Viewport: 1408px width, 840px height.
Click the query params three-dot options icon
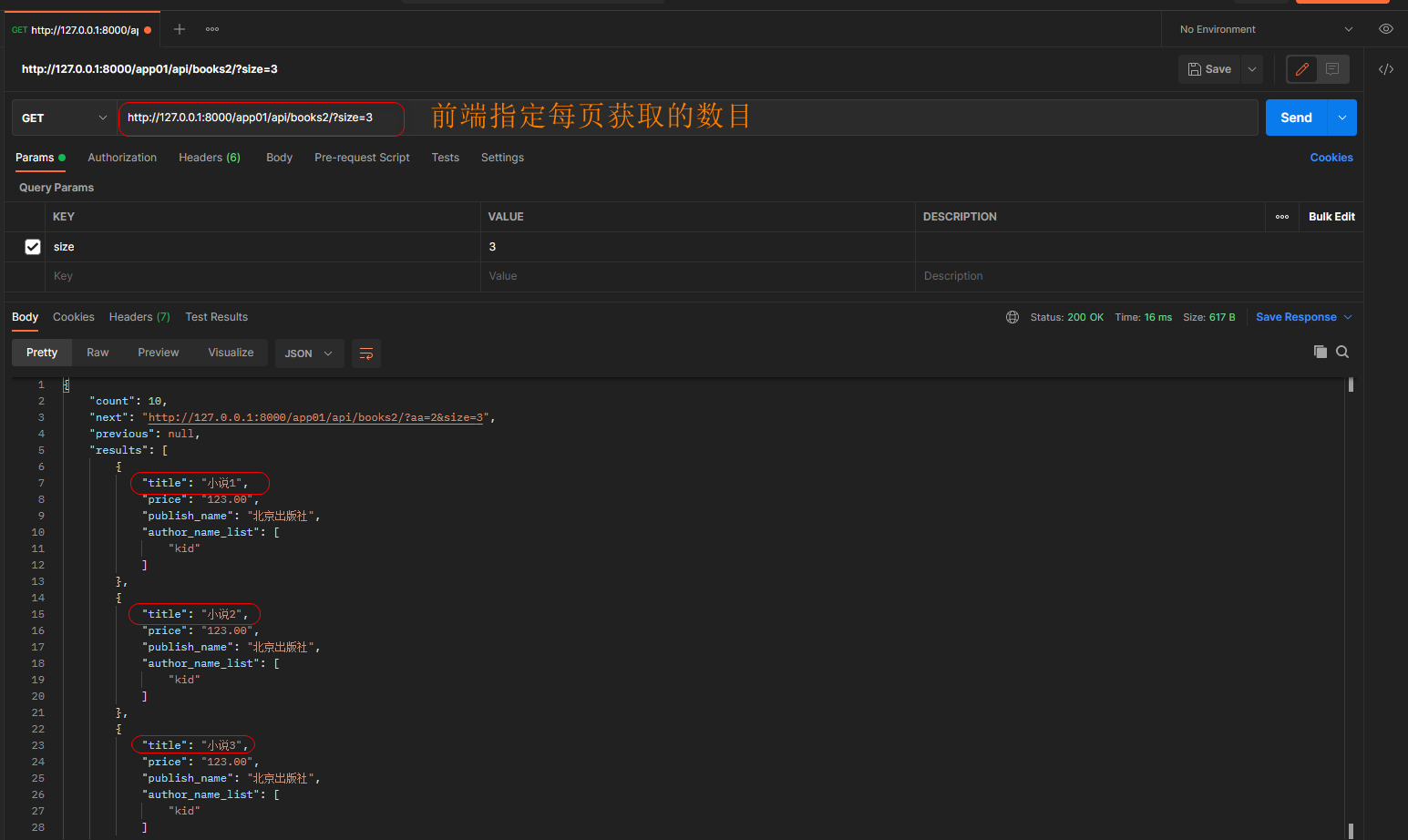tap(1282, 217)
